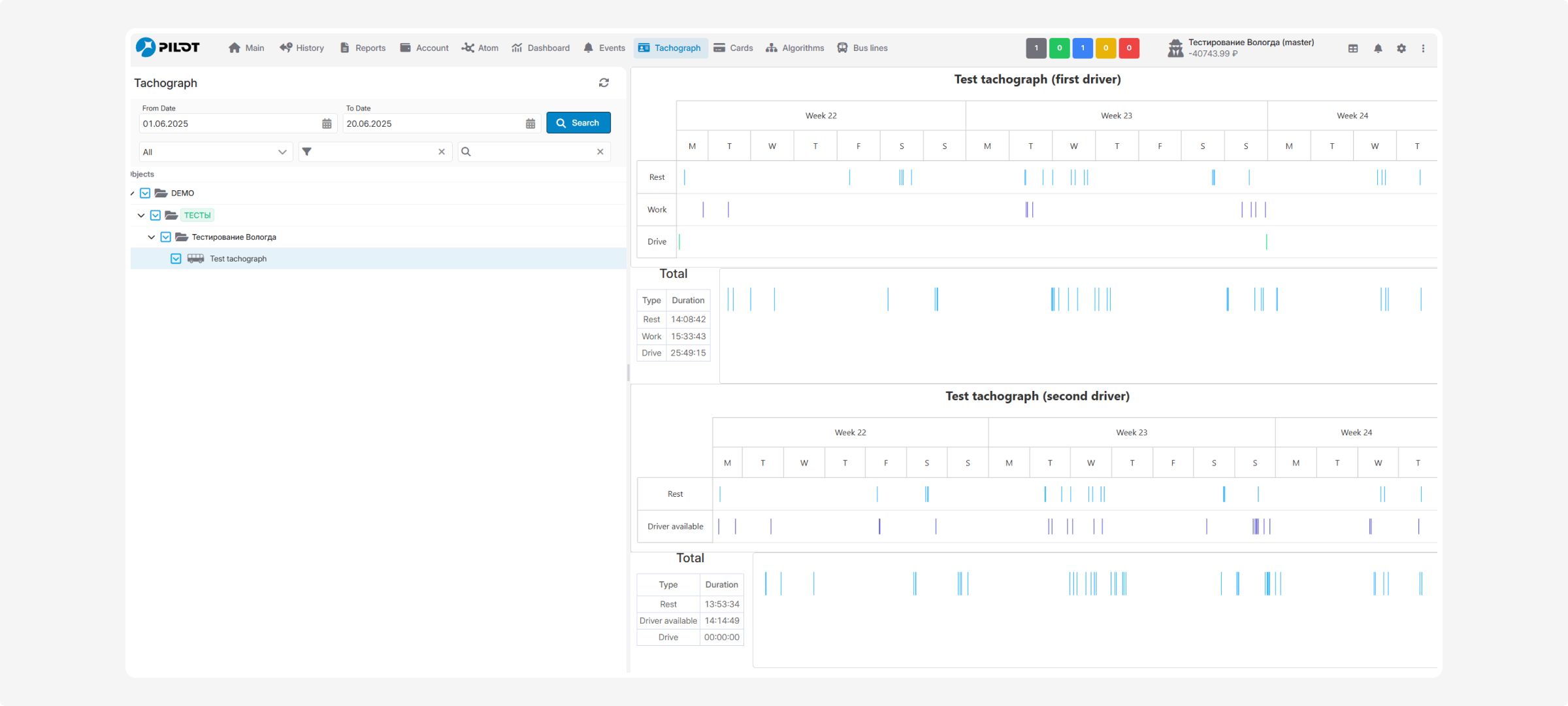
Task: Click the notification bell icon
Action: point(1378,48)
